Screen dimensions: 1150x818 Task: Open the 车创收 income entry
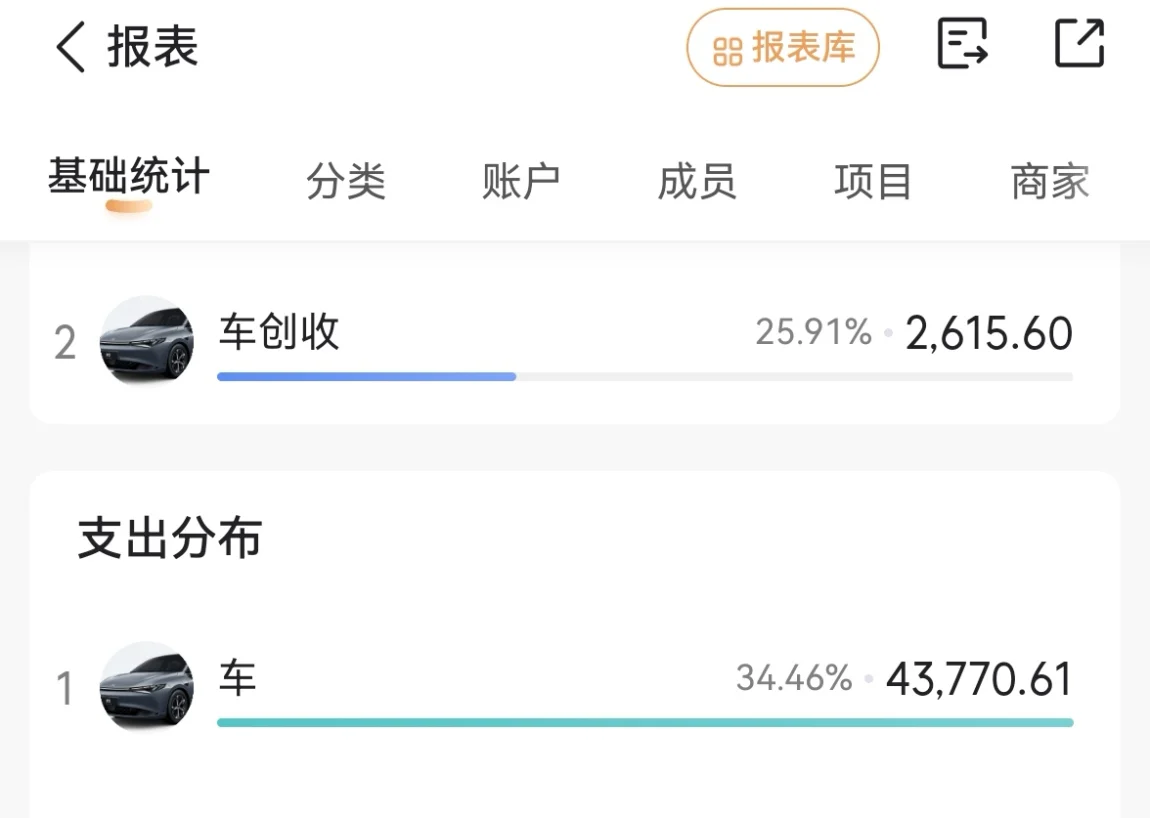279,332
